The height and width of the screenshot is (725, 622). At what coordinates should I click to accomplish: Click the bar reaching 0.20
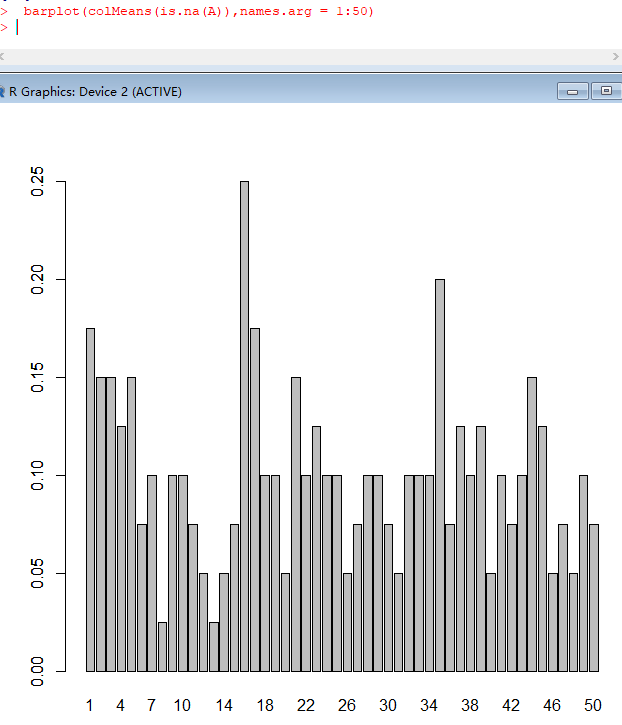pos(440,475)
